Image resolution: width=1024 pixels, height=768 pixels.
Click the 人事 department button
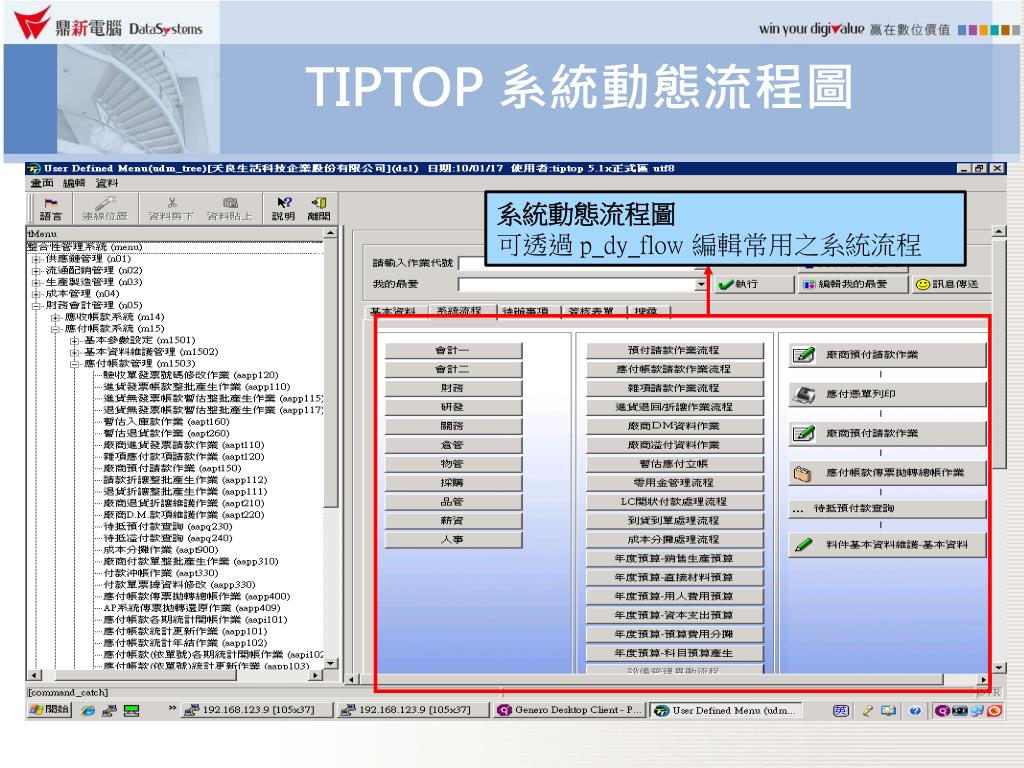pos(453,540)
